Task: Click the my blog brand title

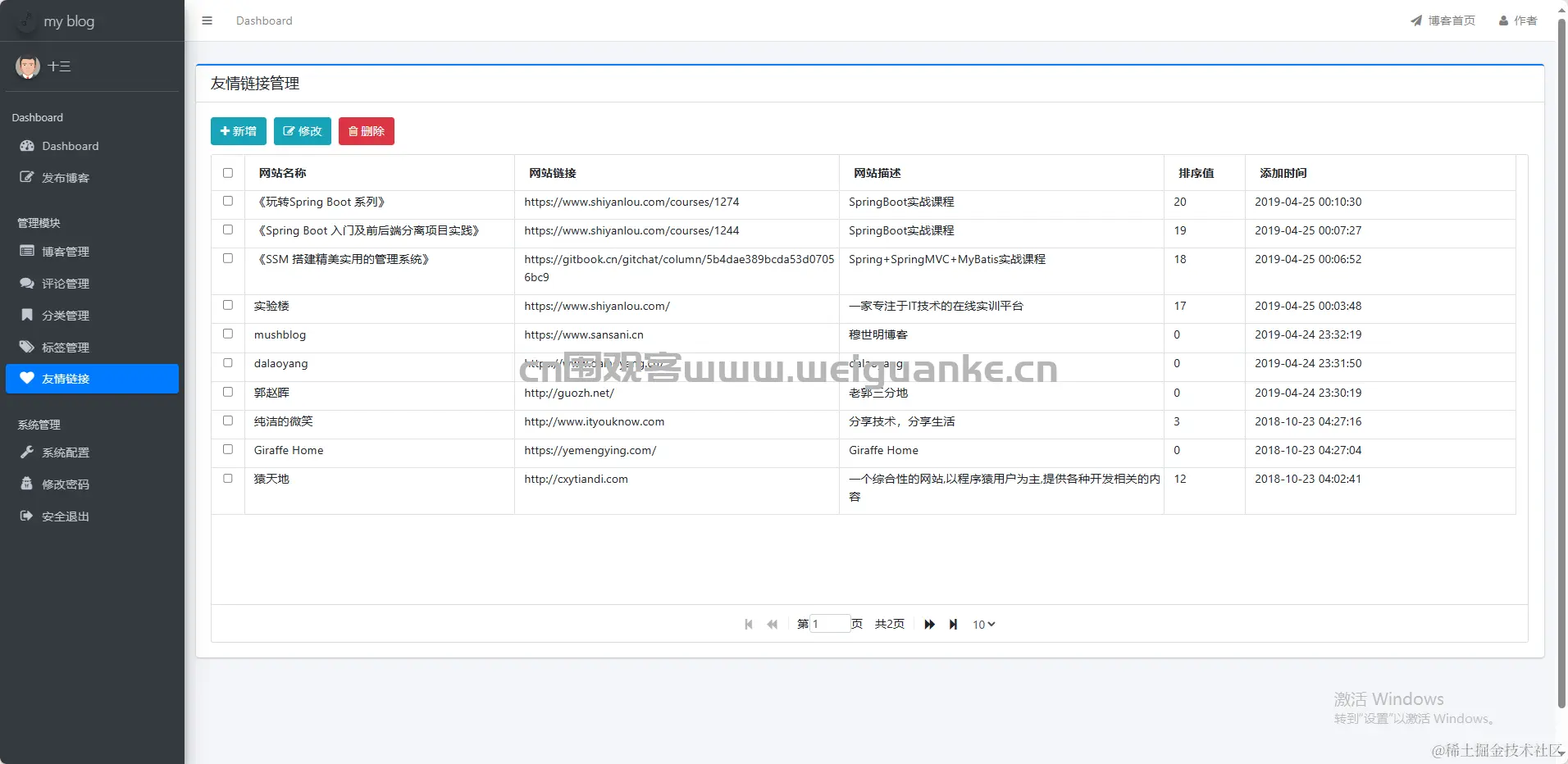Action: coord(69,21)
